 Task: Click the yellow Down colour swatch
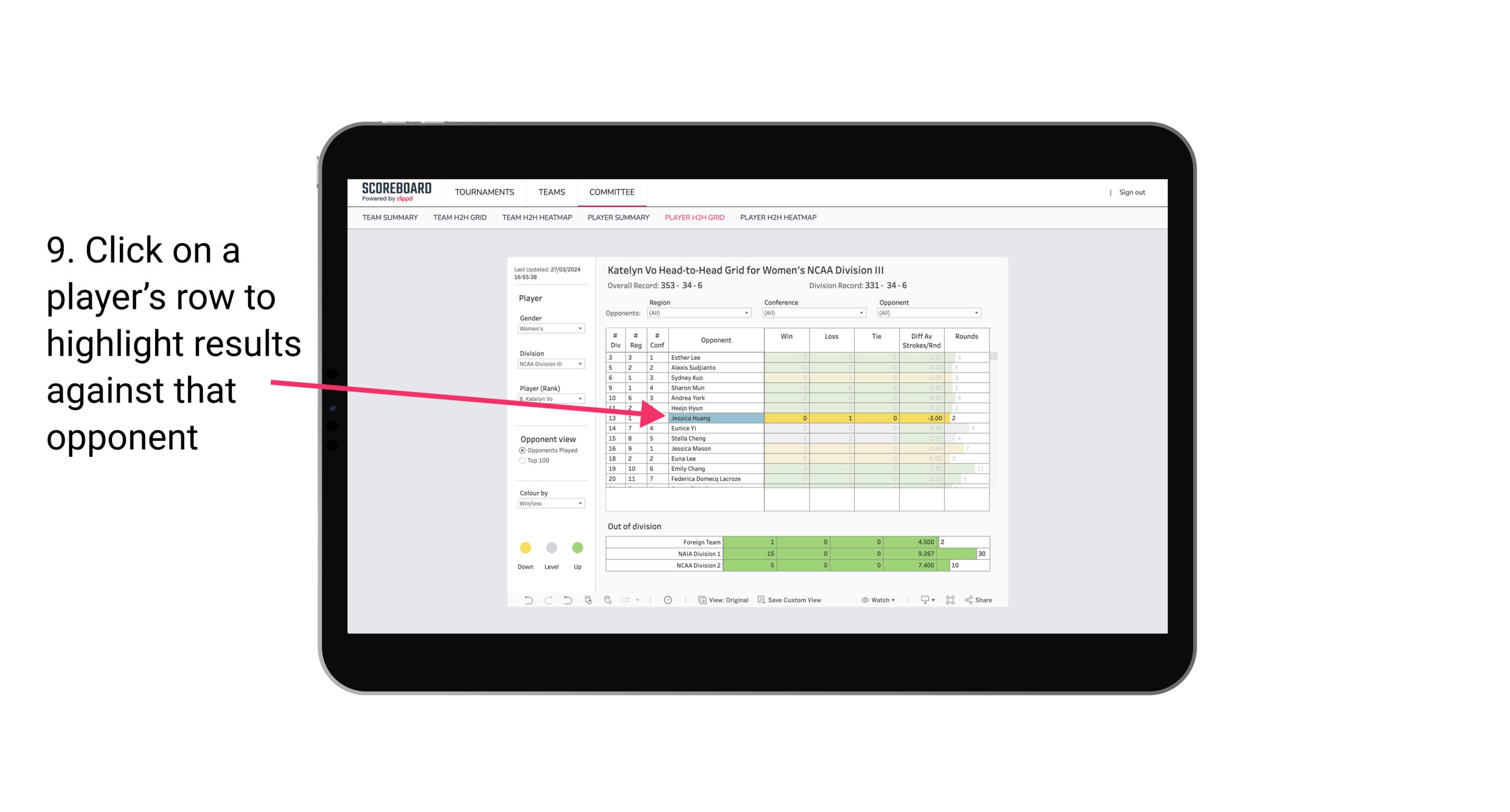tap(525, 546)
